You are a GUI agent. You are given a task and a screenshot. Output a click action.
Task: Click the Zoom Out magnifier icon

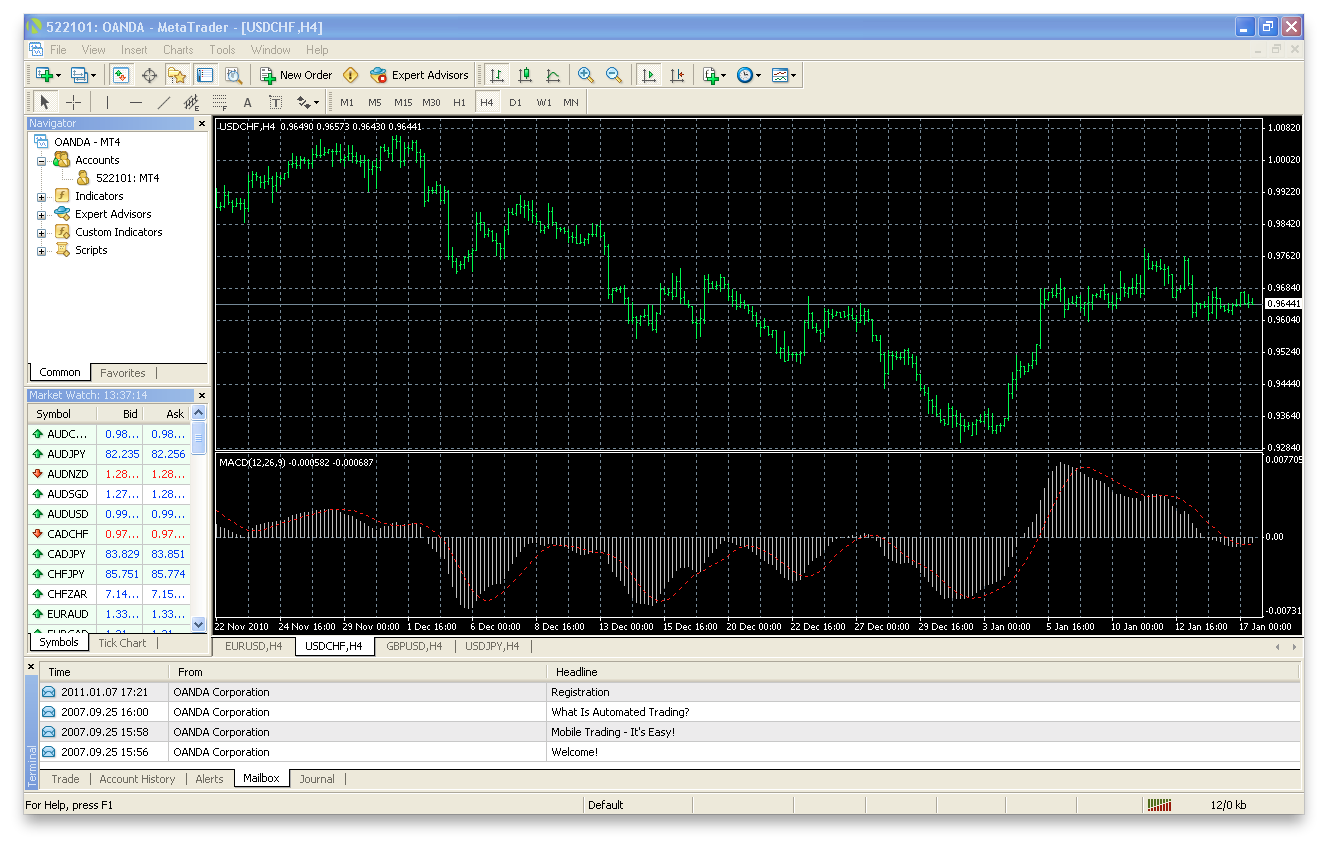(614, 75)
